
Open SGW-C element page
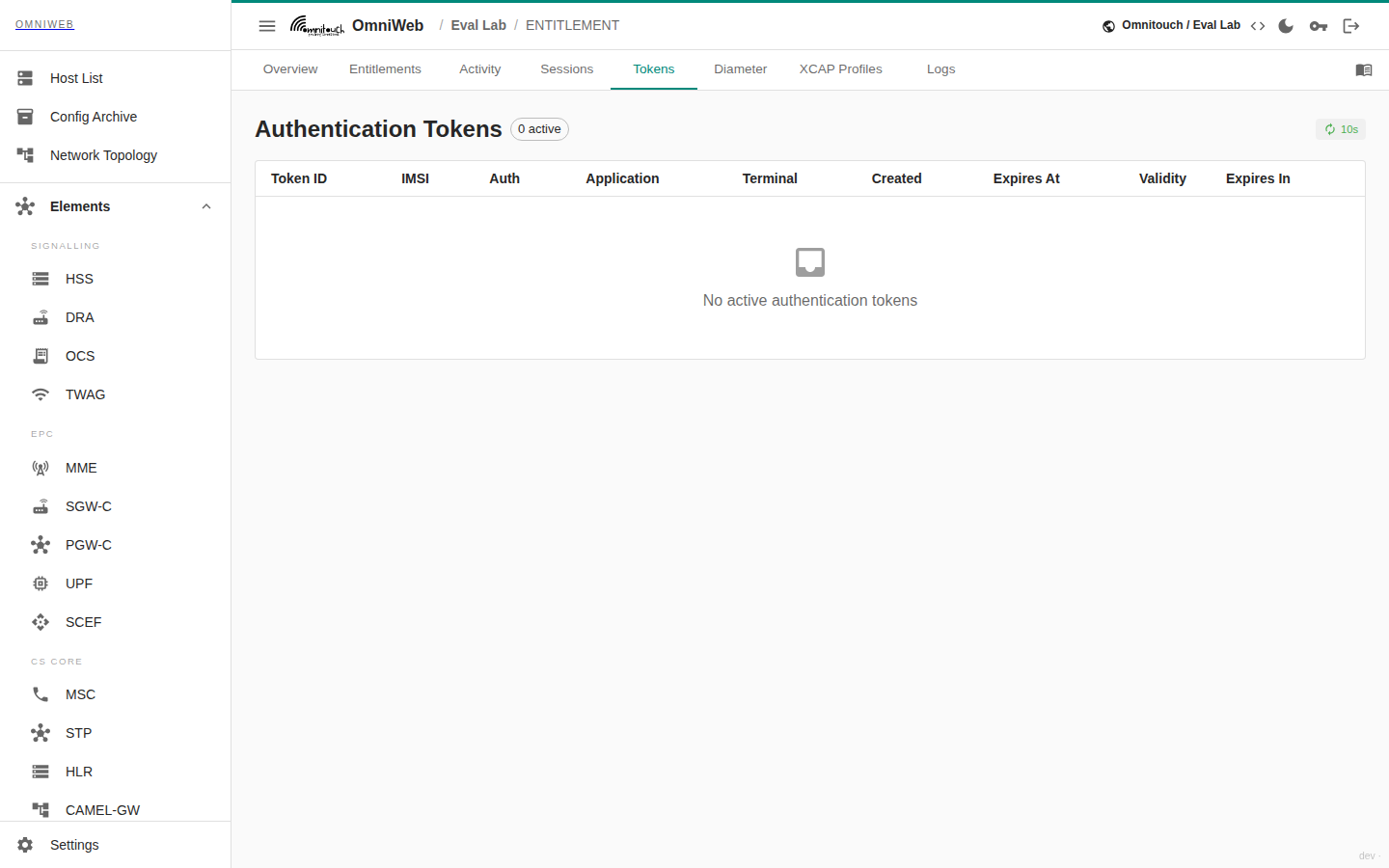116,506
